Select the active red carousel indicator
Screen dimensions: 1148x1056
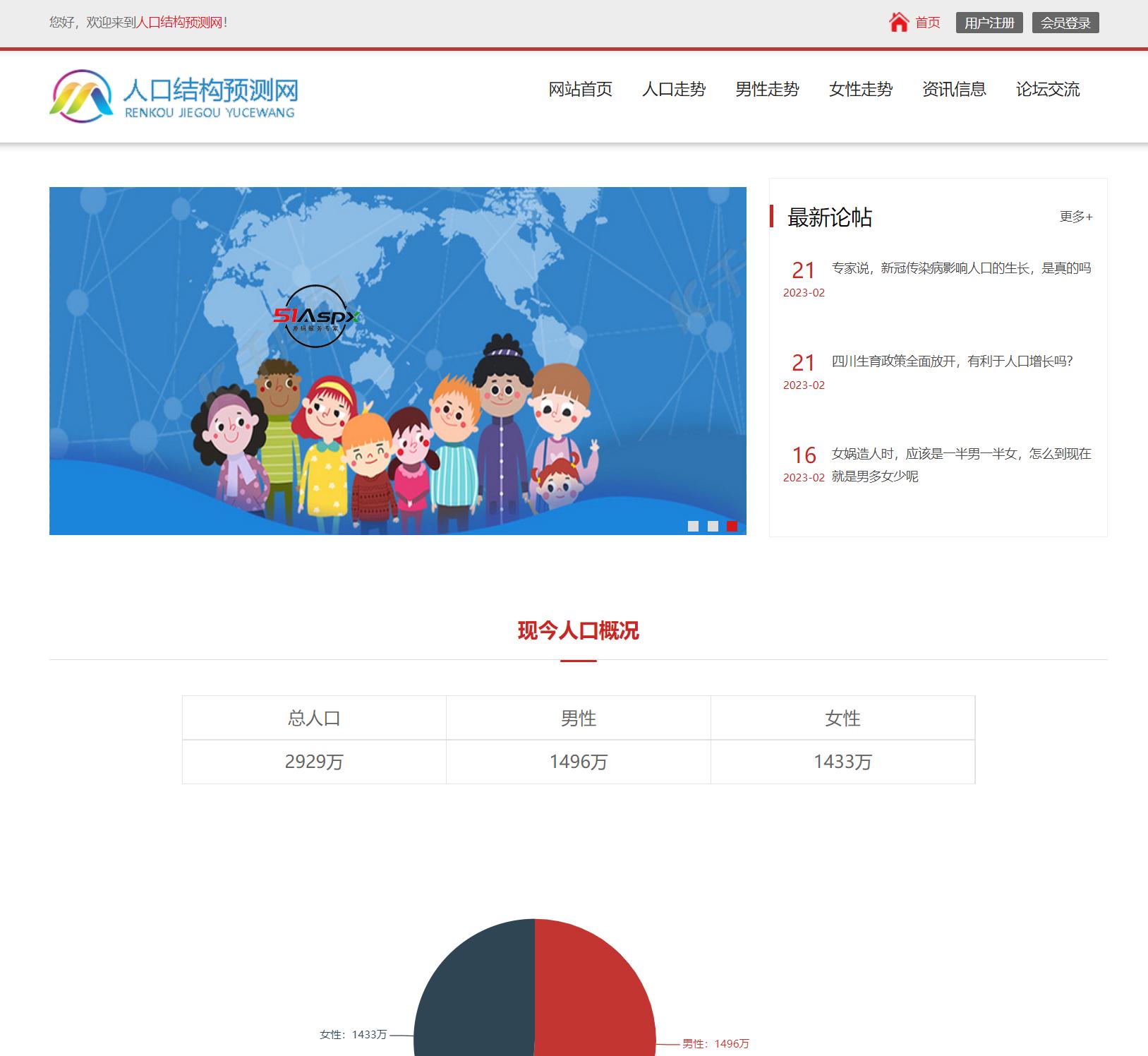pyautogui.click(x=732, y=526)
